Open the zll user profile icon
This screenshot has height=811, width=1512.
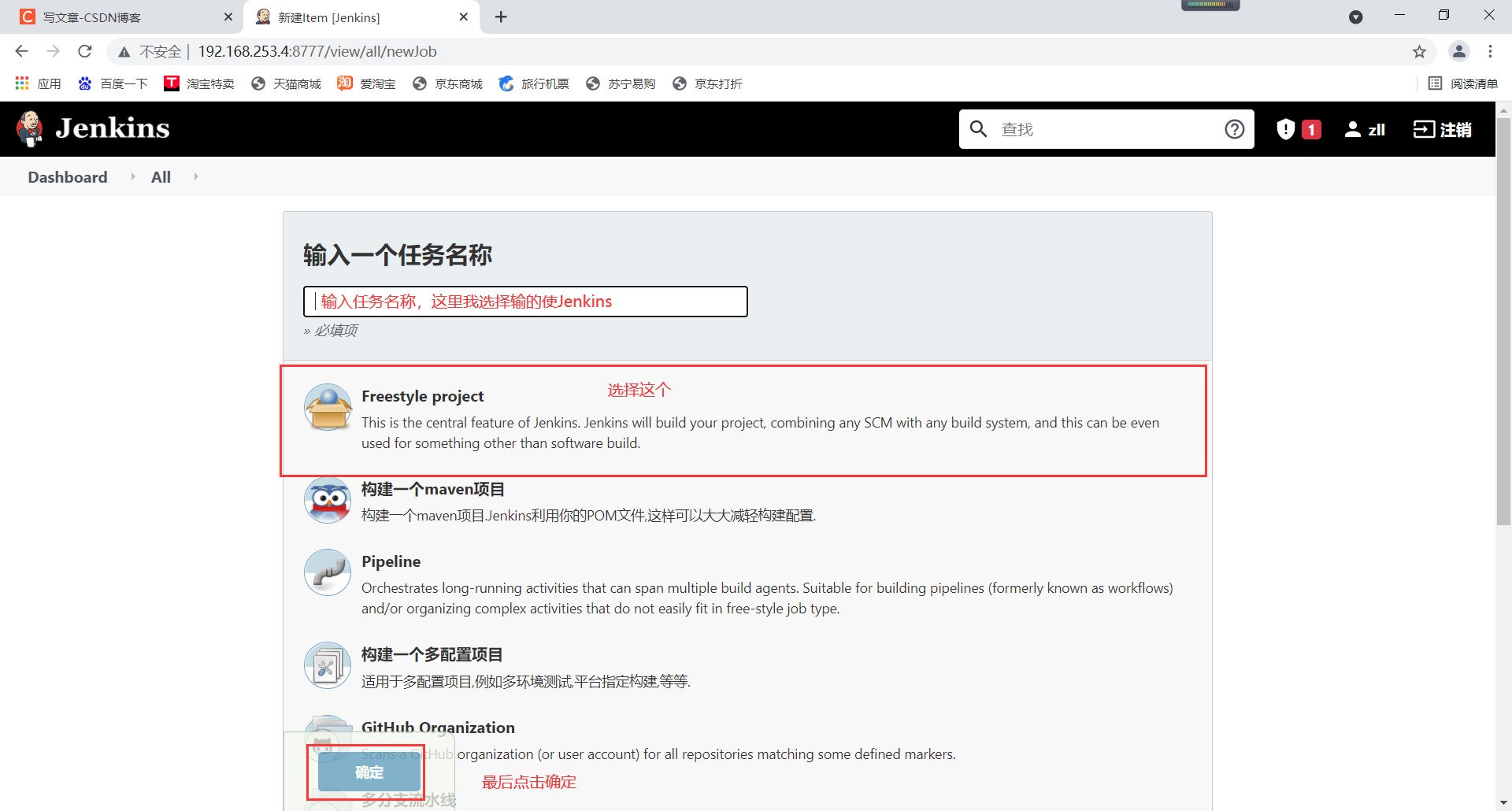(1352, 128)
